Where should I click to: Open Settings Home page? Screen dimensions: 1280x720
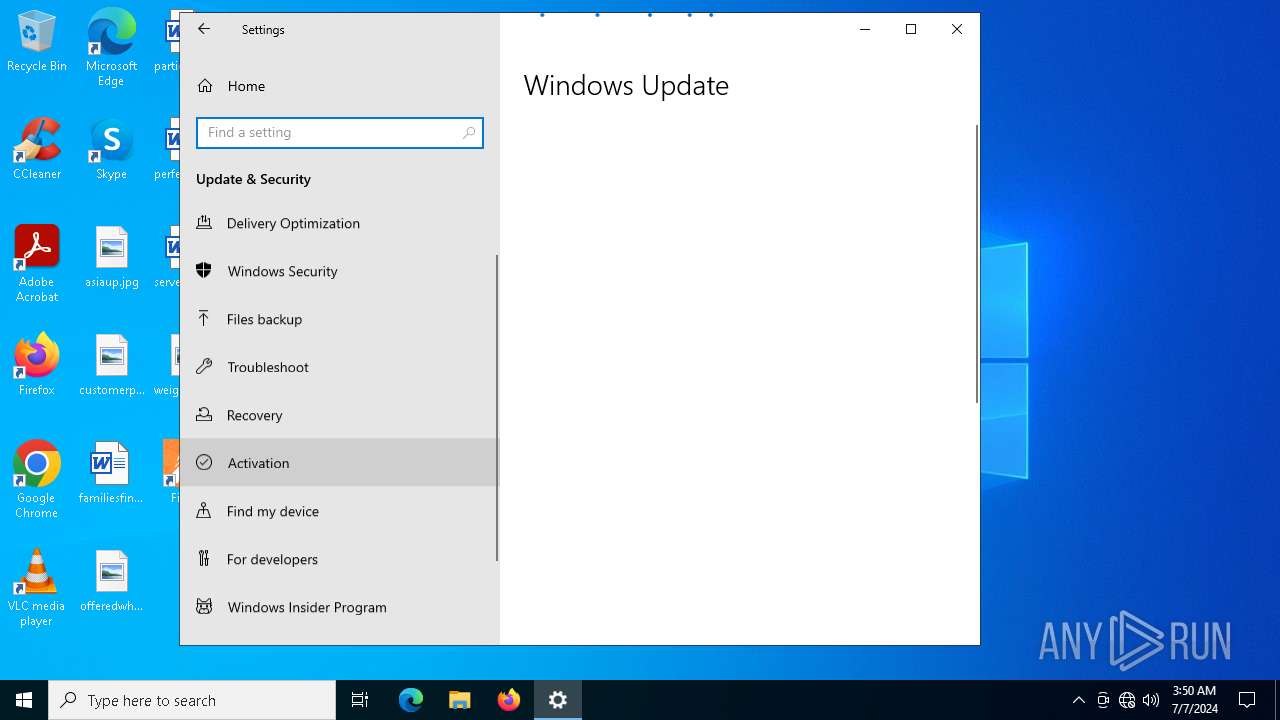(340, 86)
